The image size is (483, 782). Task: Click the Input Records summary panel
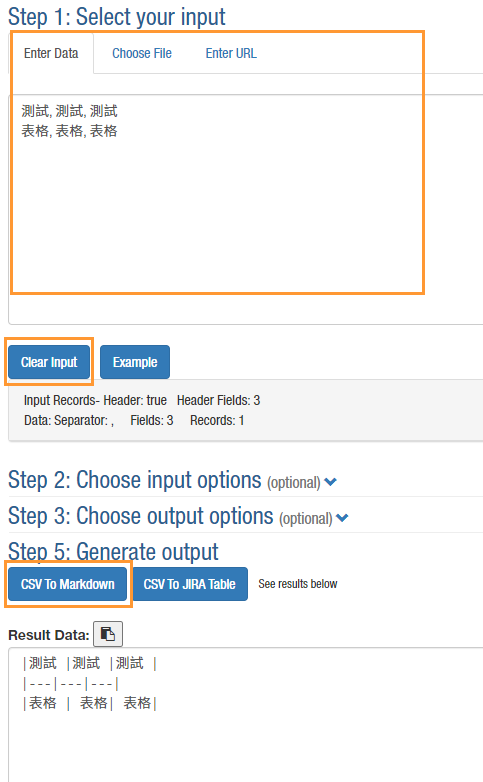pyautogui.click(x=245, y=410)
